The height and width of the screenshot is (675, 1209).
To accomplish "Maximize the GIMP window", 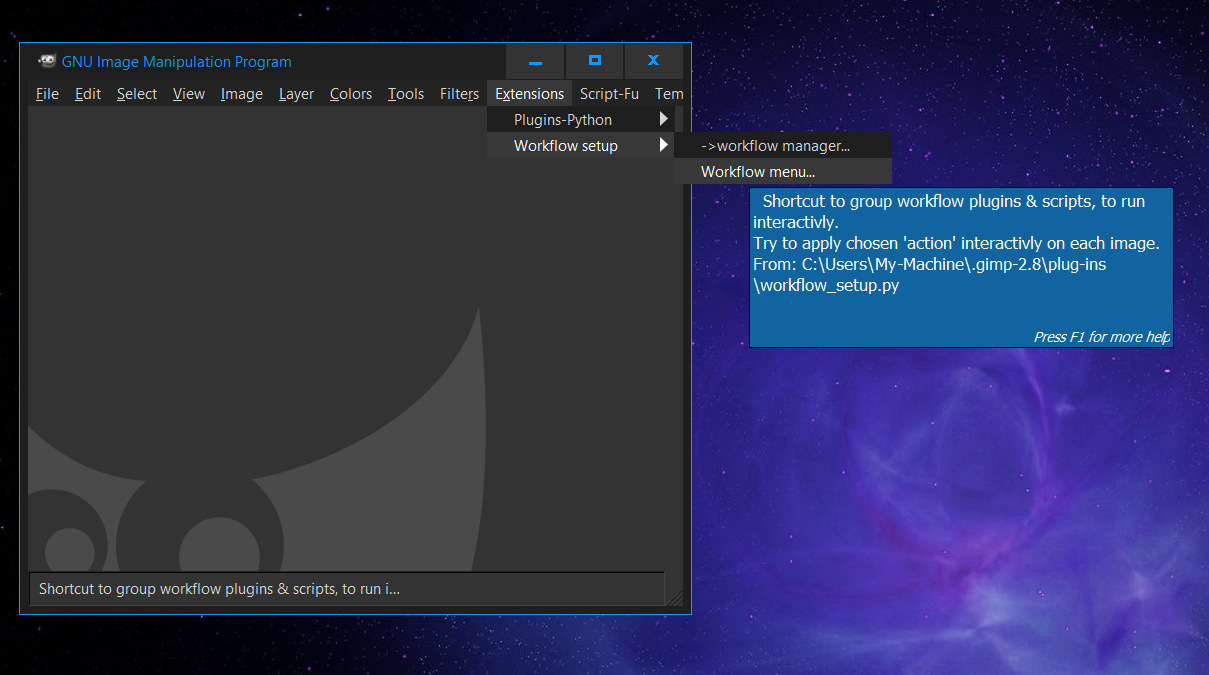I will click(594, 61).
